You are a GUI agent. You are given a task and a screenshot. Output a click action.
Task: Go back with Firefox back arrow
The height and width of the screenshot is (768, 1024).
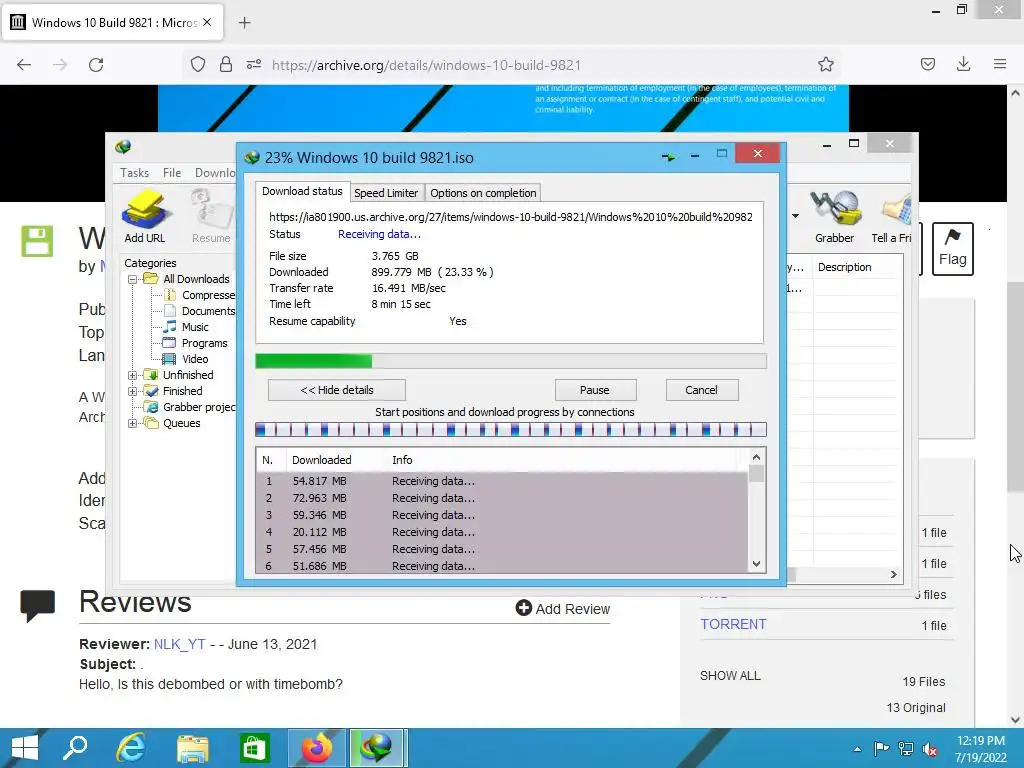click(24, 65)
